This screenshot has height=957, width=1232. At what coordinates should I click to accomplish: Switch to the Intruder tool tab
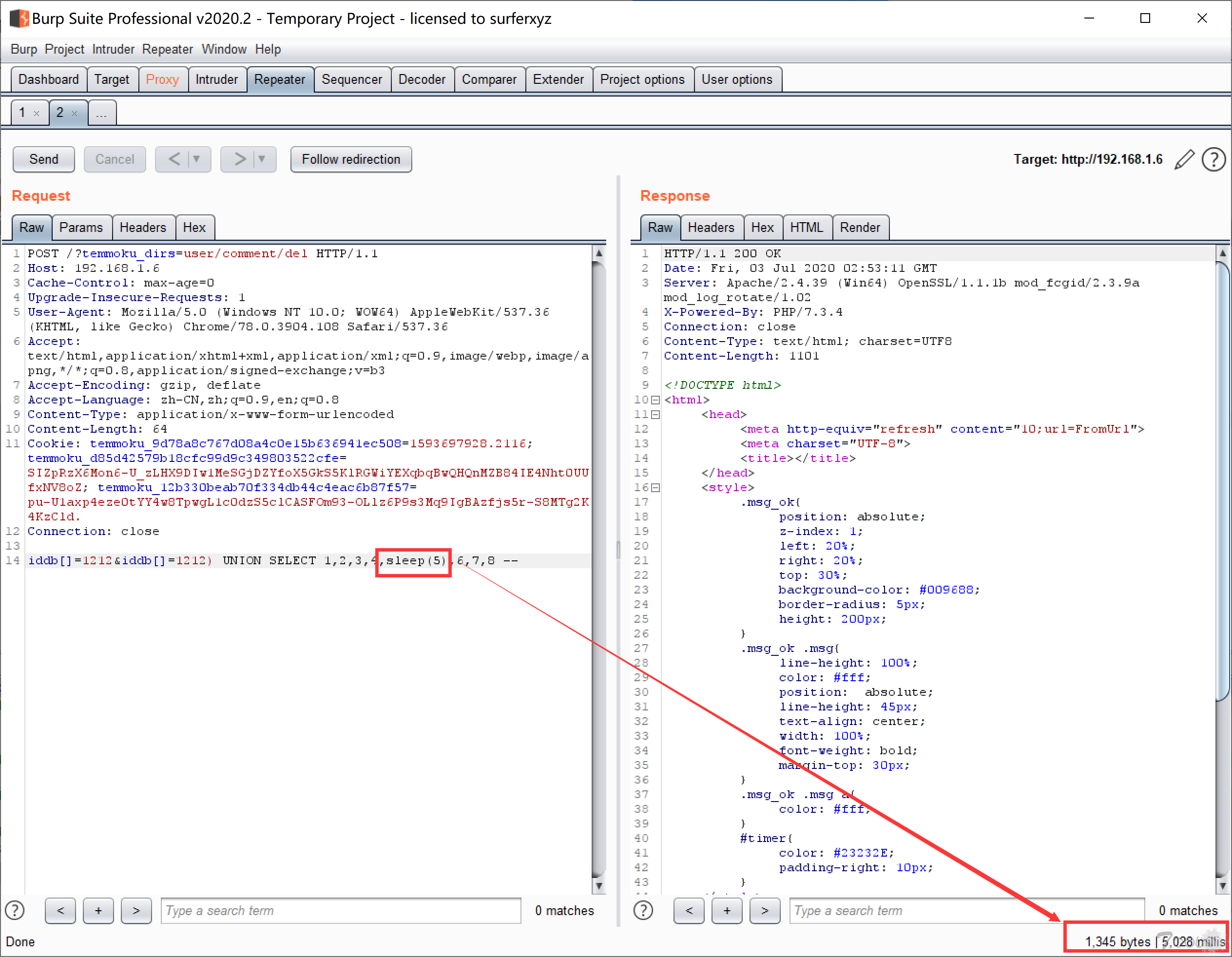pos(216,79)
